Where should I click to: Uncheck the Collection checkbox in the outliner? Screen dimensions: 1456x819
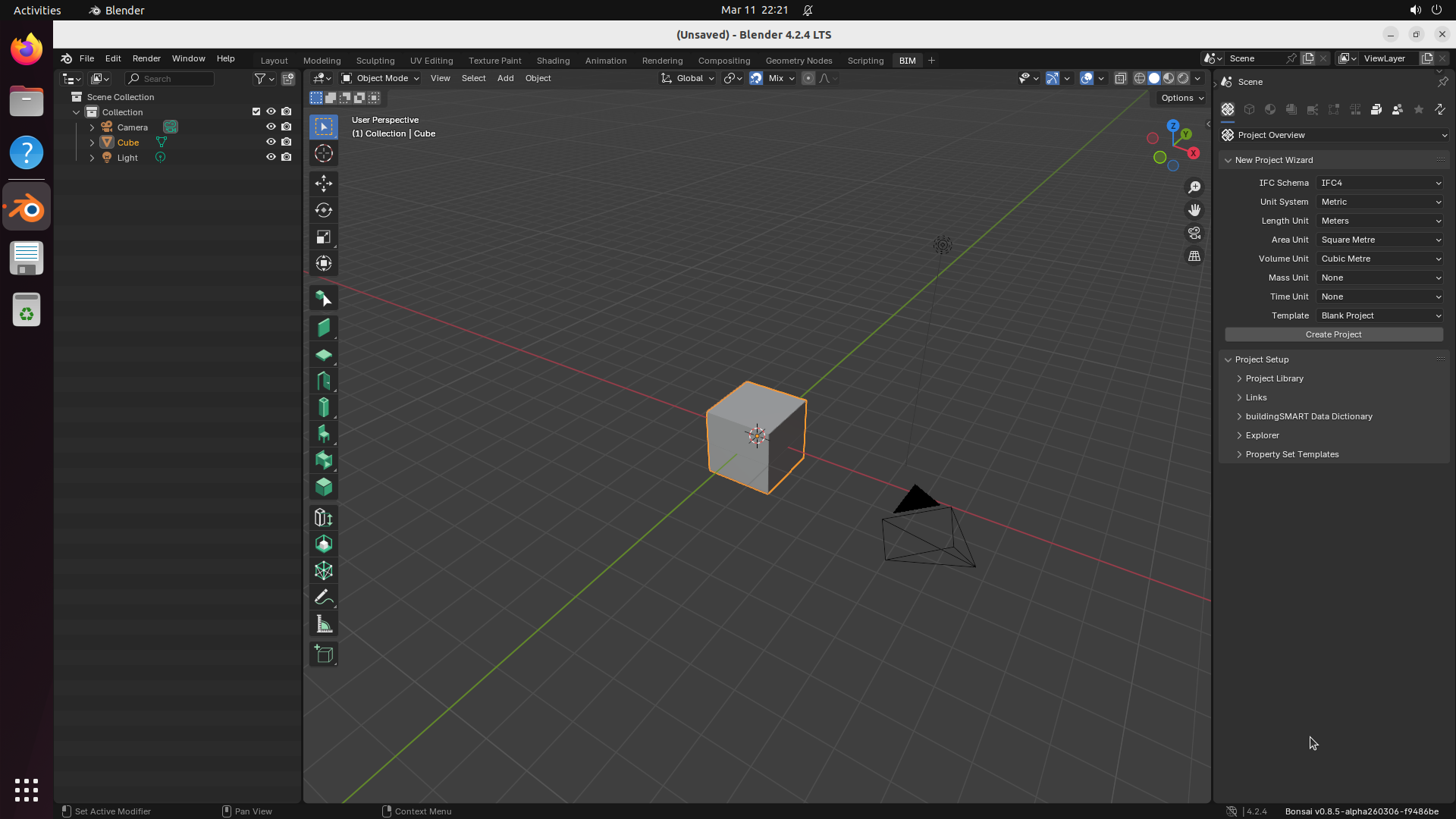[x=256, y=111]
